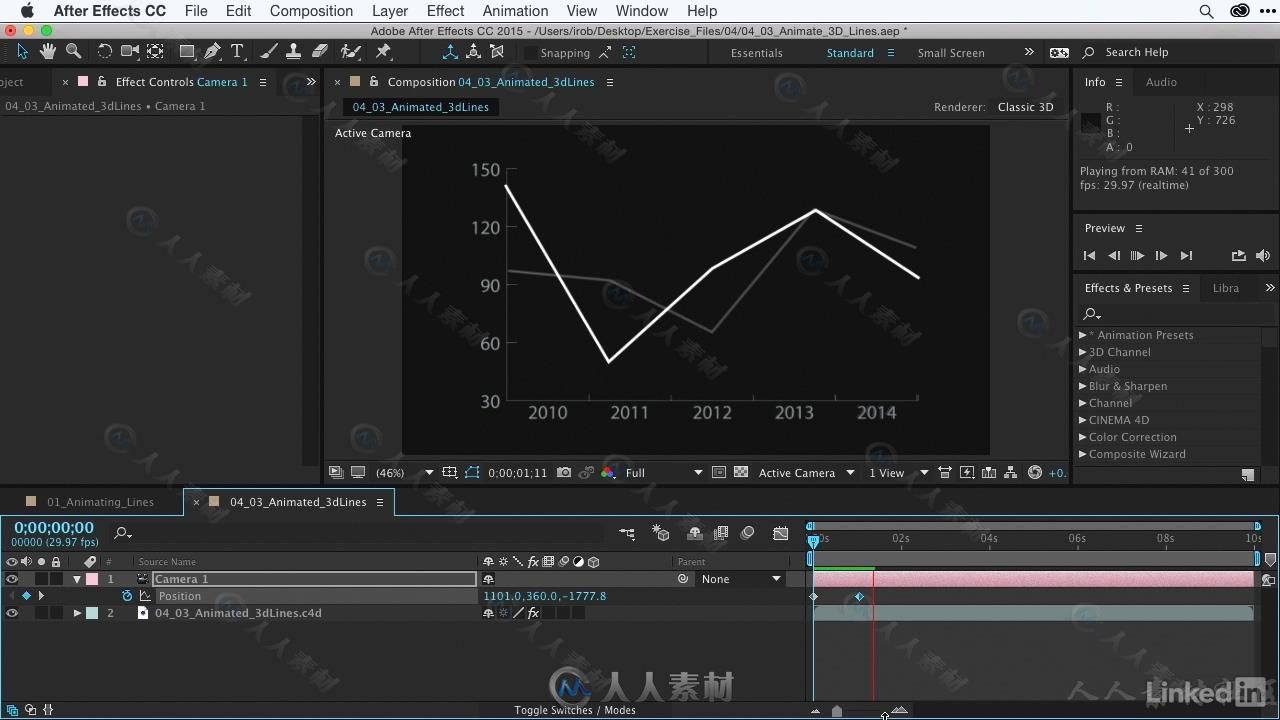Click the timeline zoom slider handle

837,711
